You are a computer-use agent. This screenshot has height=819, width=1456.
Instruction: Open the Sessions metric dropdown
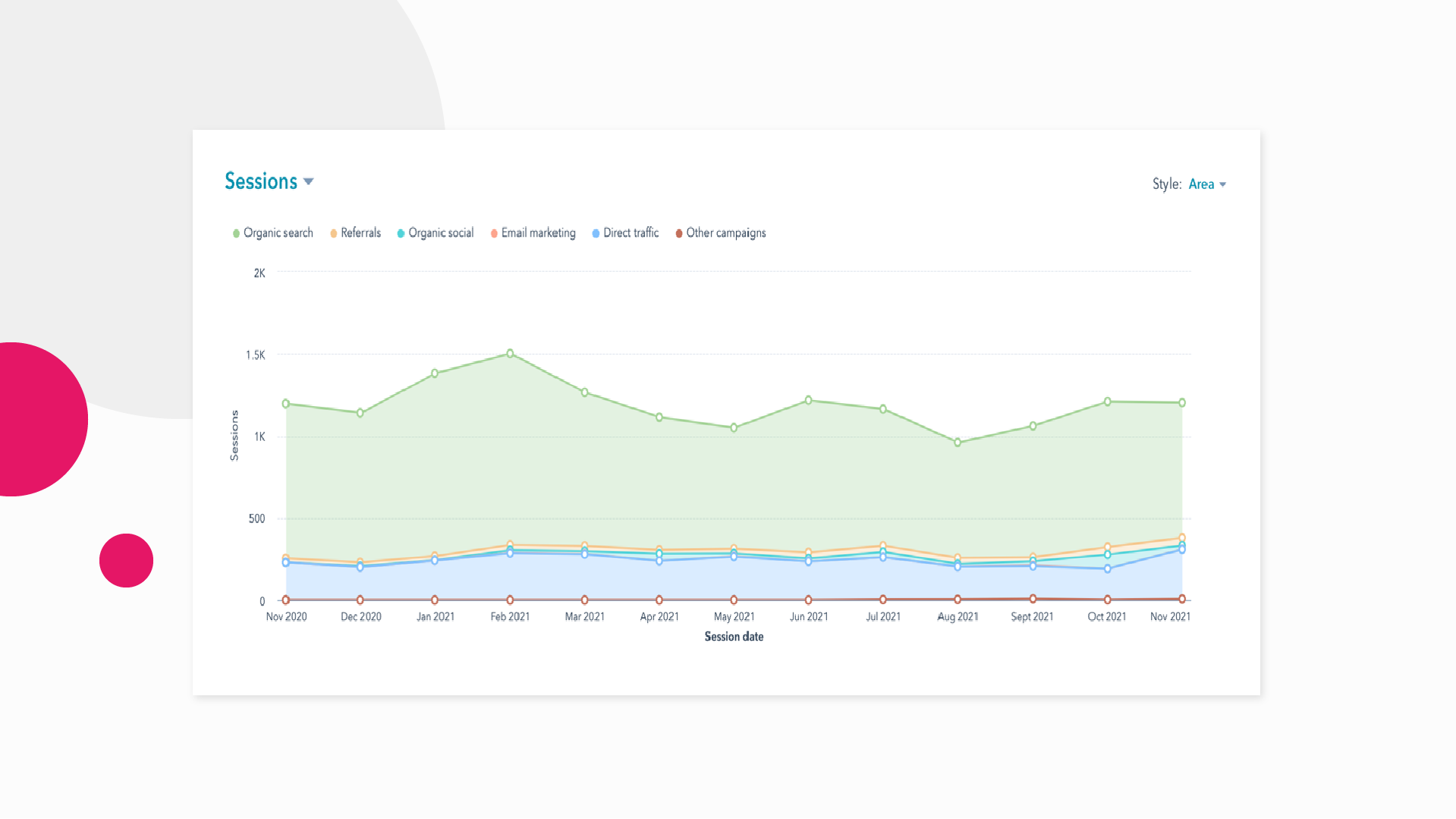pyautogui.click(x=269, y=181)
